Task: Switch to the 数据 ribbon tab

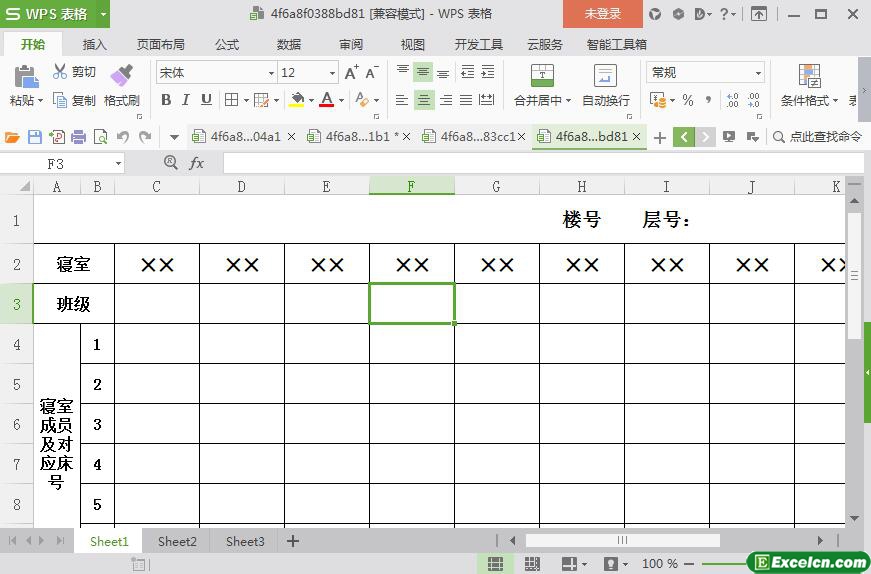Action: 289,44
